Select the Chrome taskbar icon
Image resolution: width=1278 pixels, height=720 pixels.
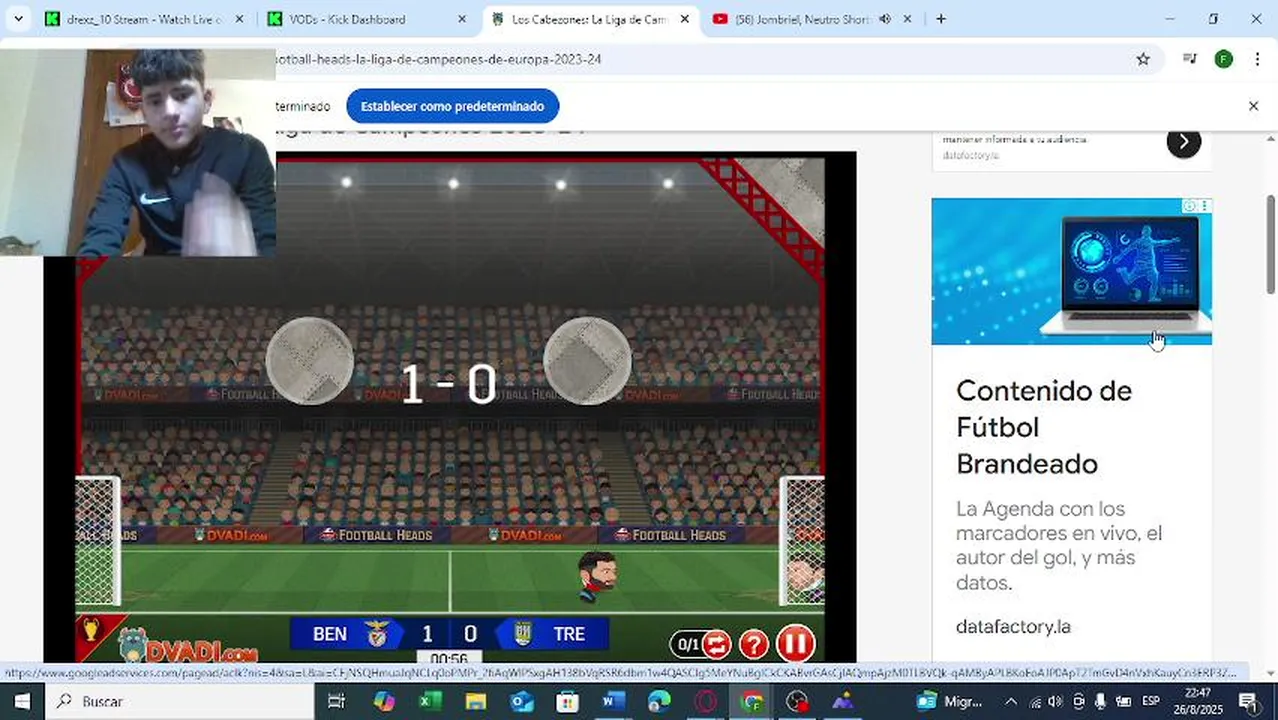[x=751, y=701]
